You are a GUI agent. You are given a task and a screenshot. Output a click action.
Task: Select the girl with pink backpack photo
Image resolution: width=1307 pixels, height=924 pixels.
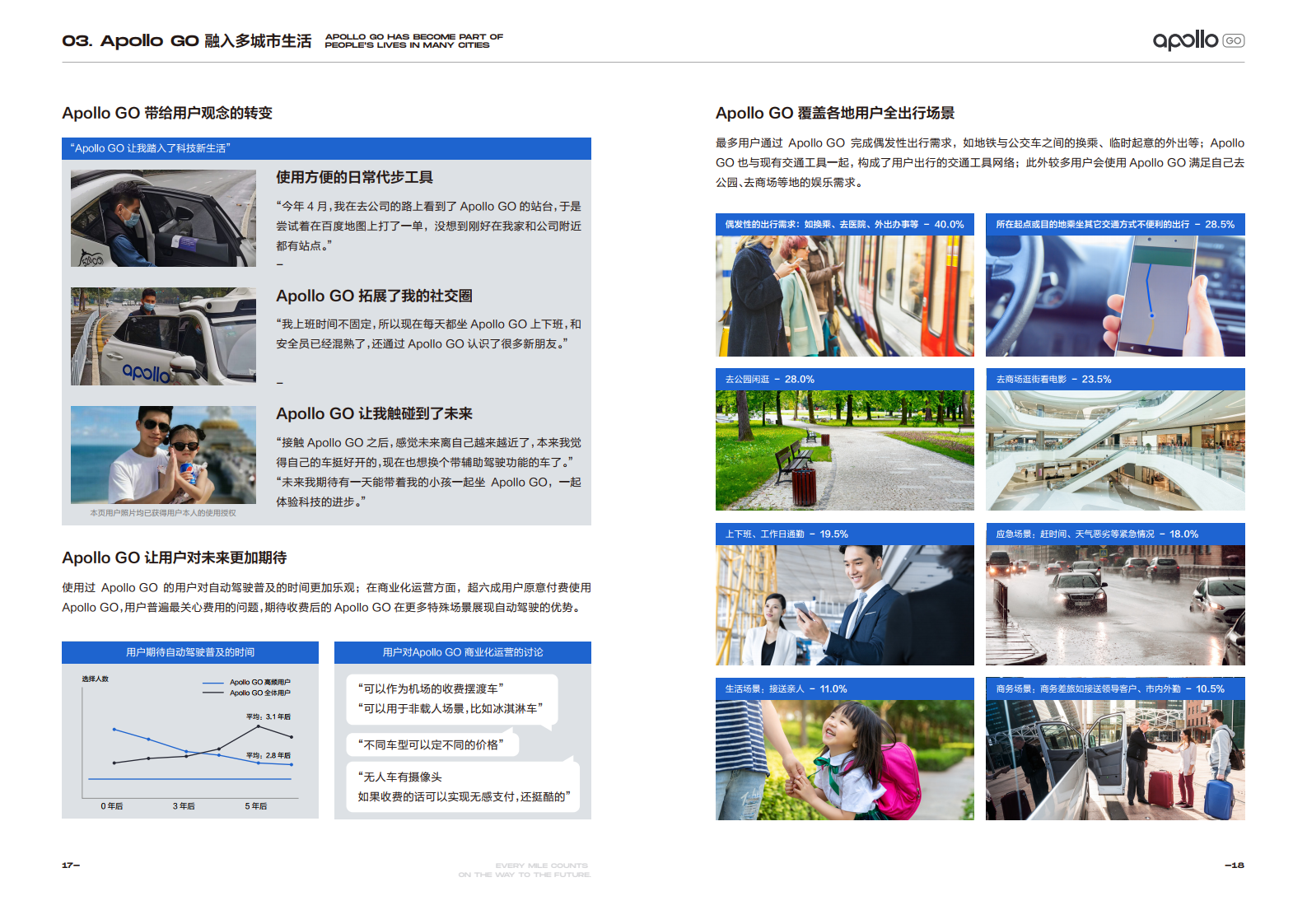pos(844,760)
